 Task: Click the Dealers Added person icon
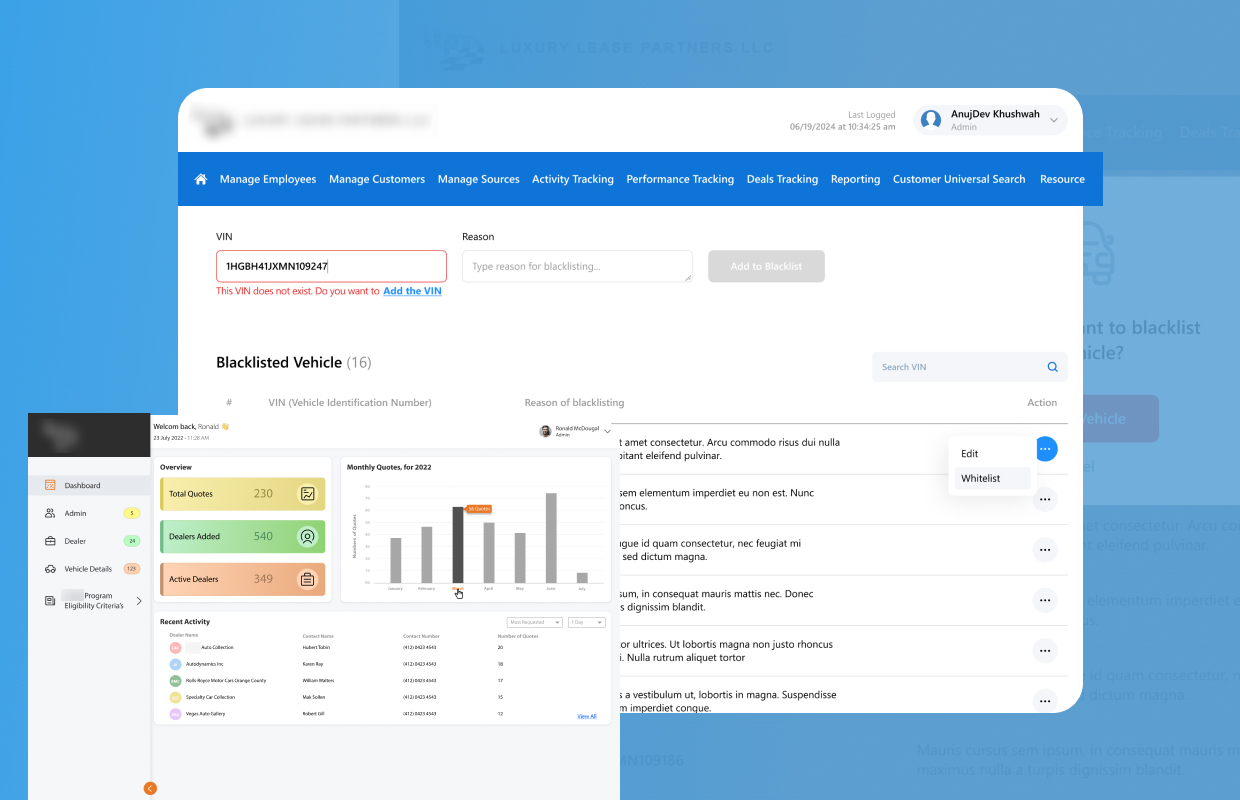tap(308, 536)
